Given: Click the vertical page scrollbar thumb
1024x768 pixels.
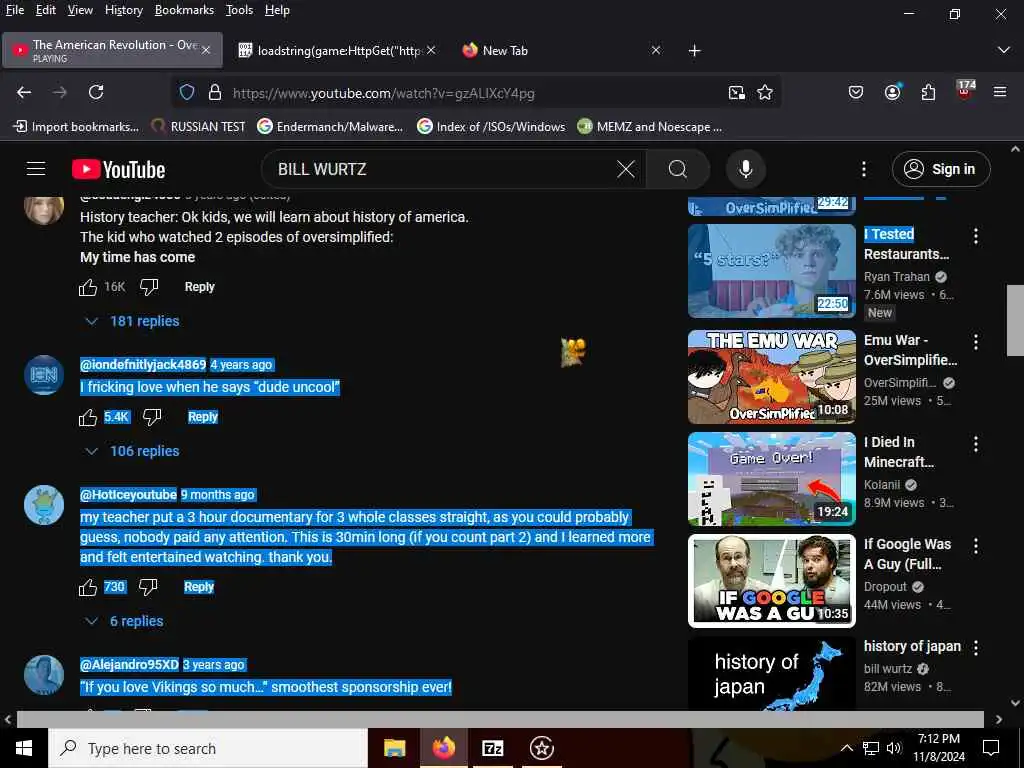Looking at the screenshot, I should pyautogui.click(x=1015, y=320).
